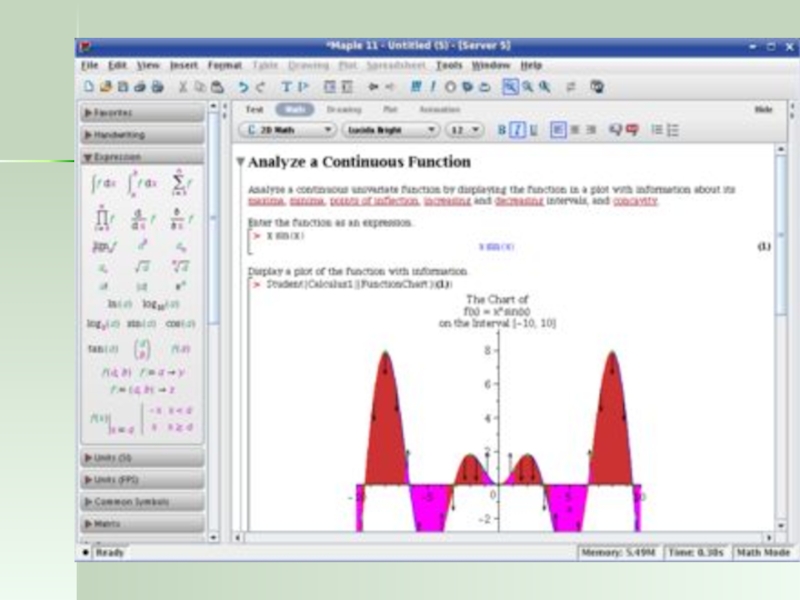Align text left

pos(558,130)
